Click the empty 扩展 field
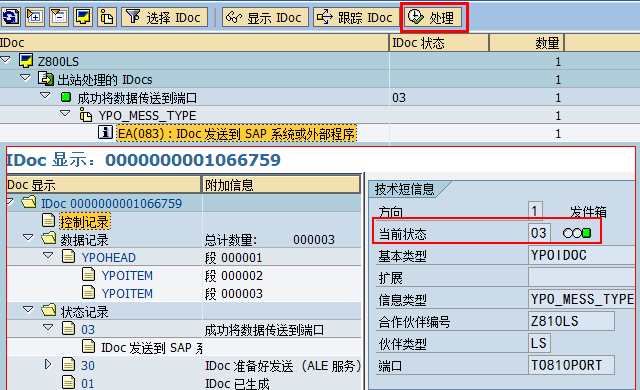The image size is (640, 390). (581, 277)
